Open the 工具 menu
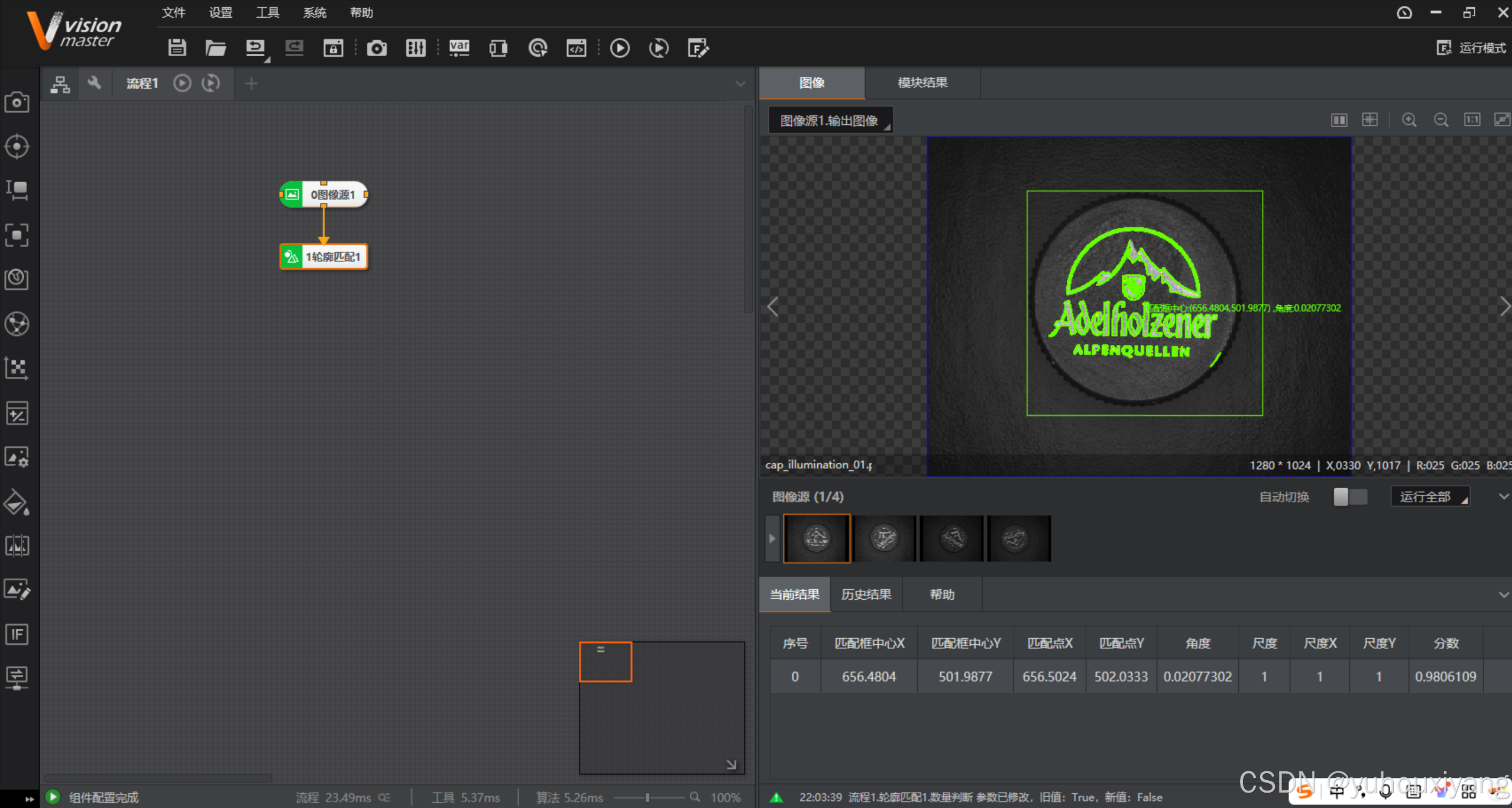The width and height of the screenshot is (1512, 808). coord(267,12)
